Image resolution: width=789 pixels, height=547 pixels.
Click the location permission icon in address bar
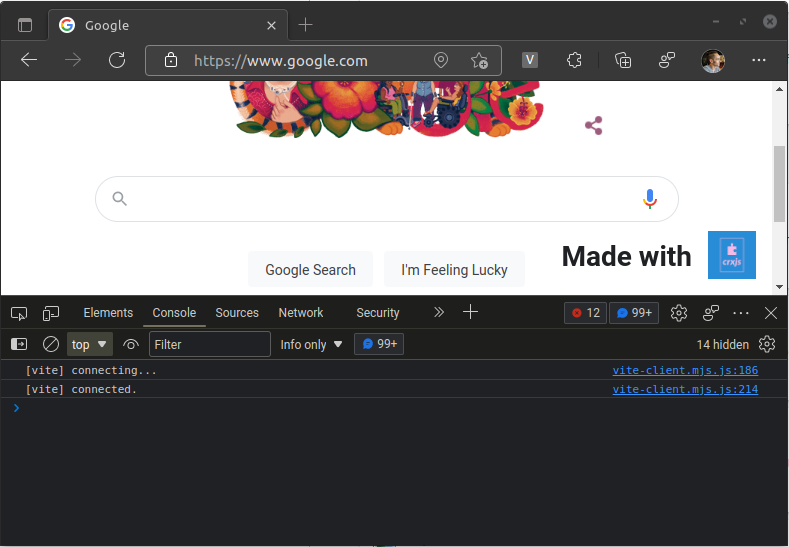441,60
